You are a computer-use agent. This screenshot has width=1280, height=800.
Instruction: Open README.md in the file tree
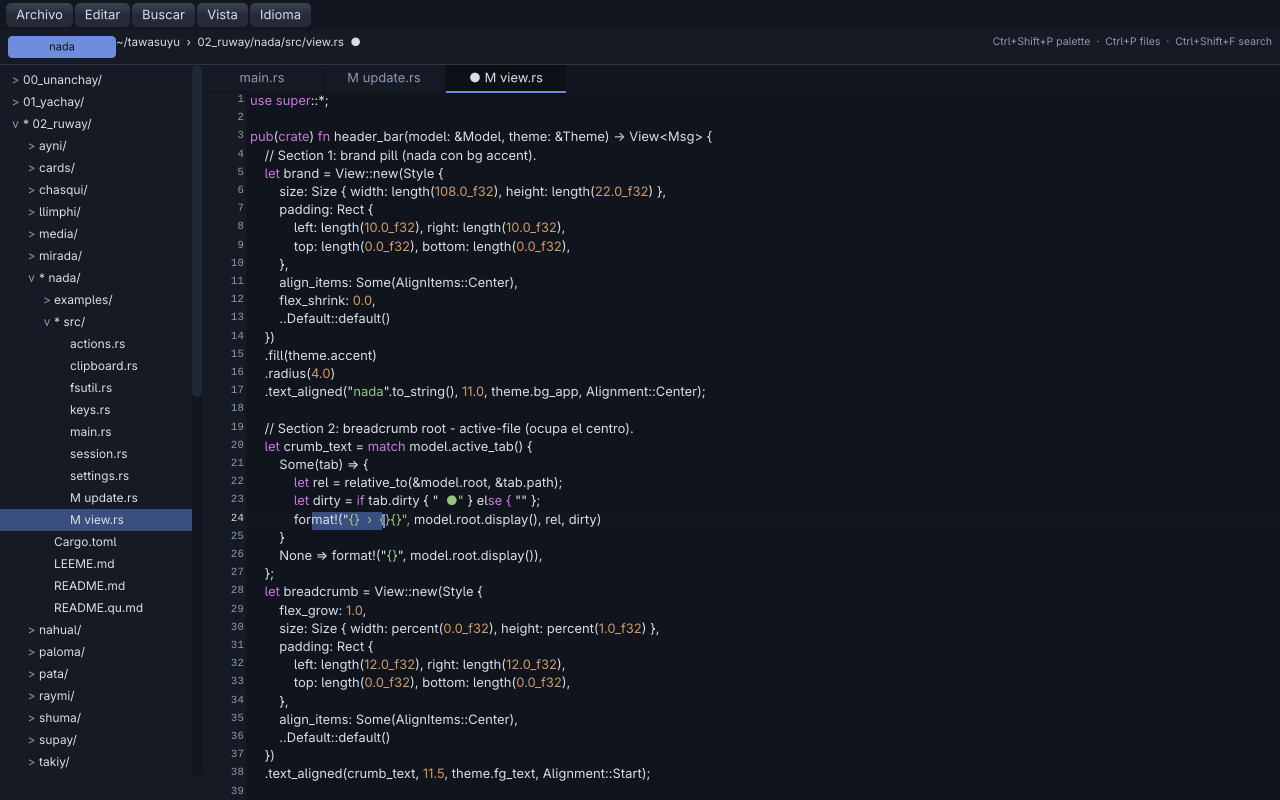click(96, 586)
